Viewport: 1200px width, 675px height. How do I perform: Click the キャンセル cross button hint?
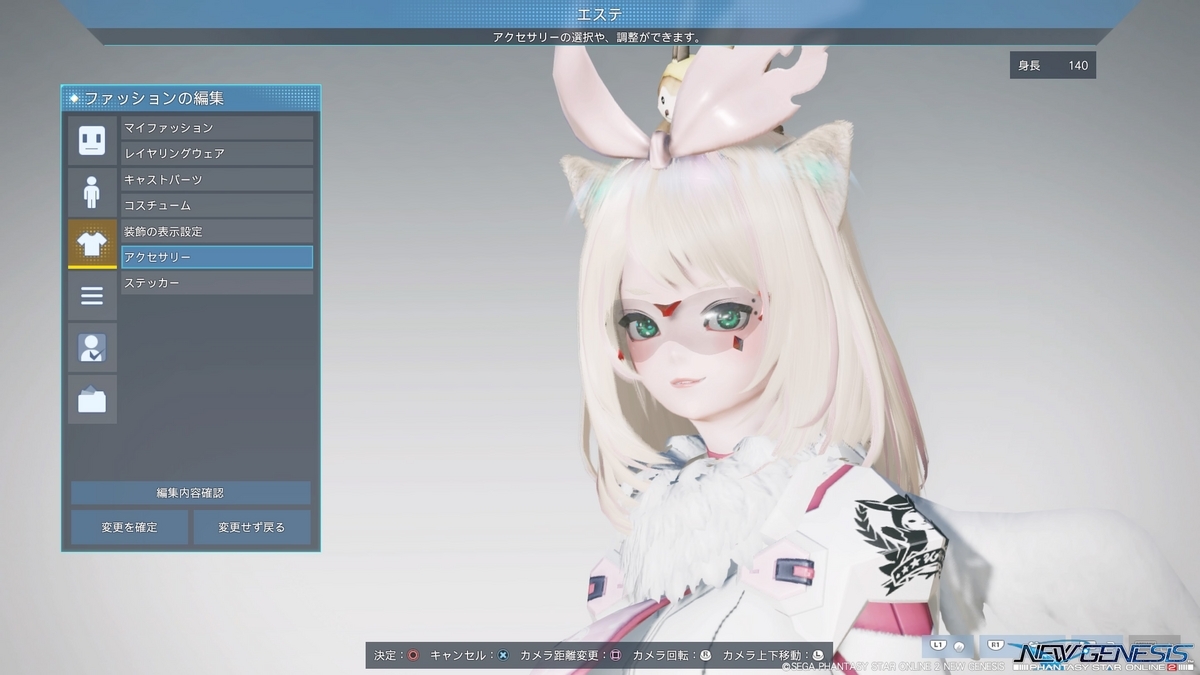pos(503,656)
